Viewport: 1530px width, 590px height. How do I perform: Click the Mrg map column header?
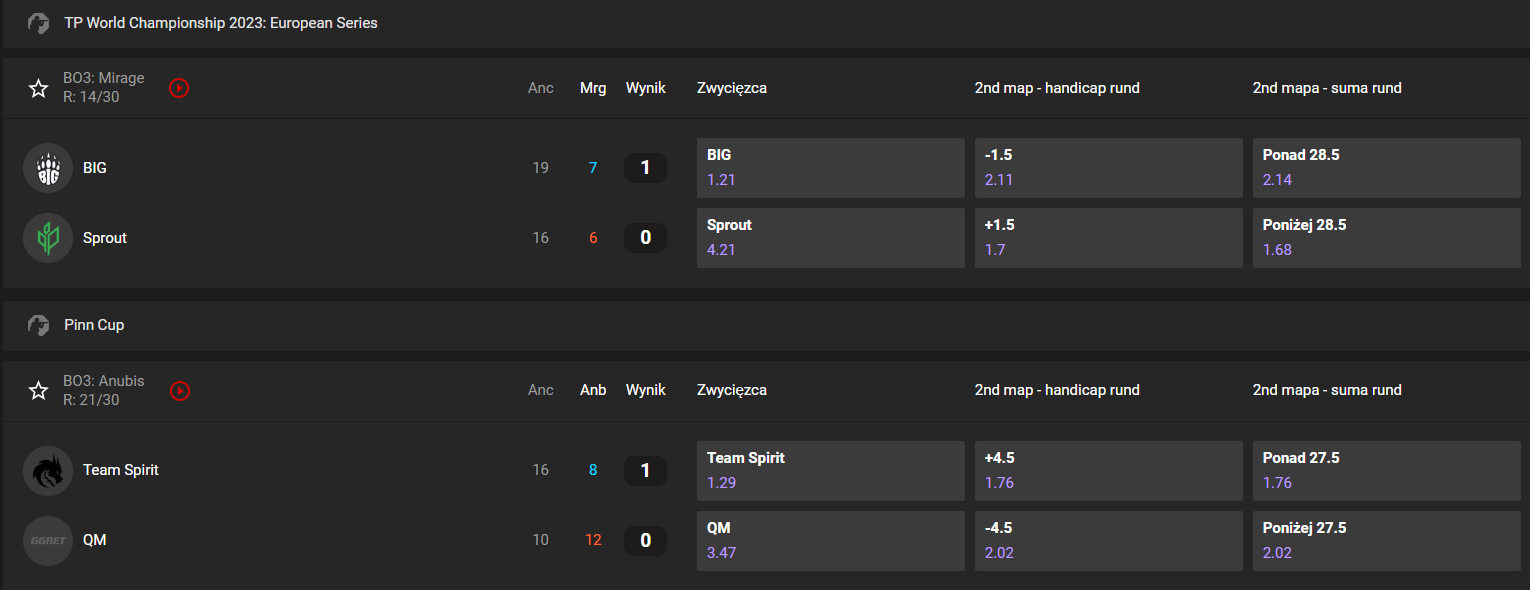(593, 88)
